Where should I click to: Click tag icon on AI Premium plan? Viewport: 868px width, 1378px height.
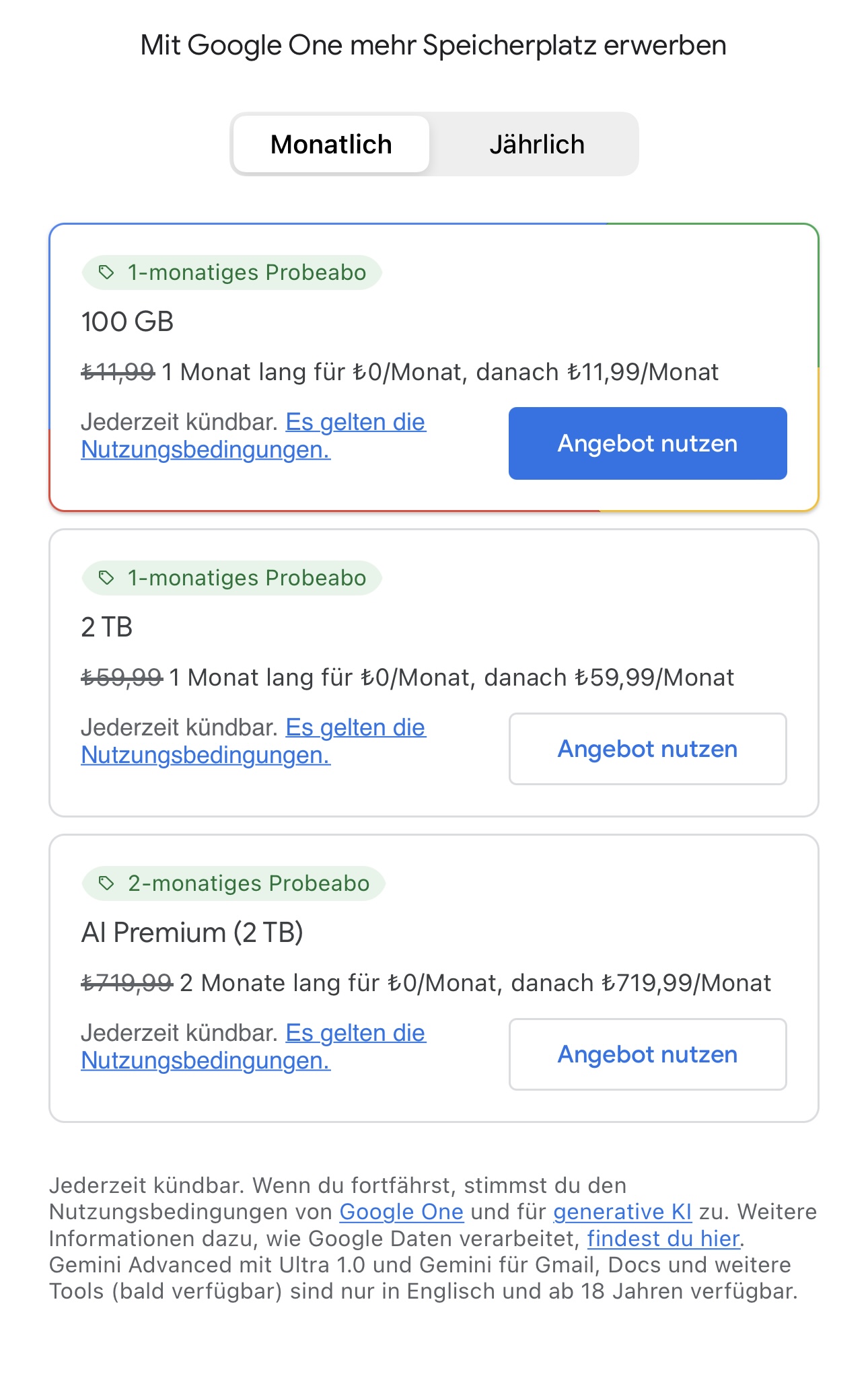(x=106, y=883)
